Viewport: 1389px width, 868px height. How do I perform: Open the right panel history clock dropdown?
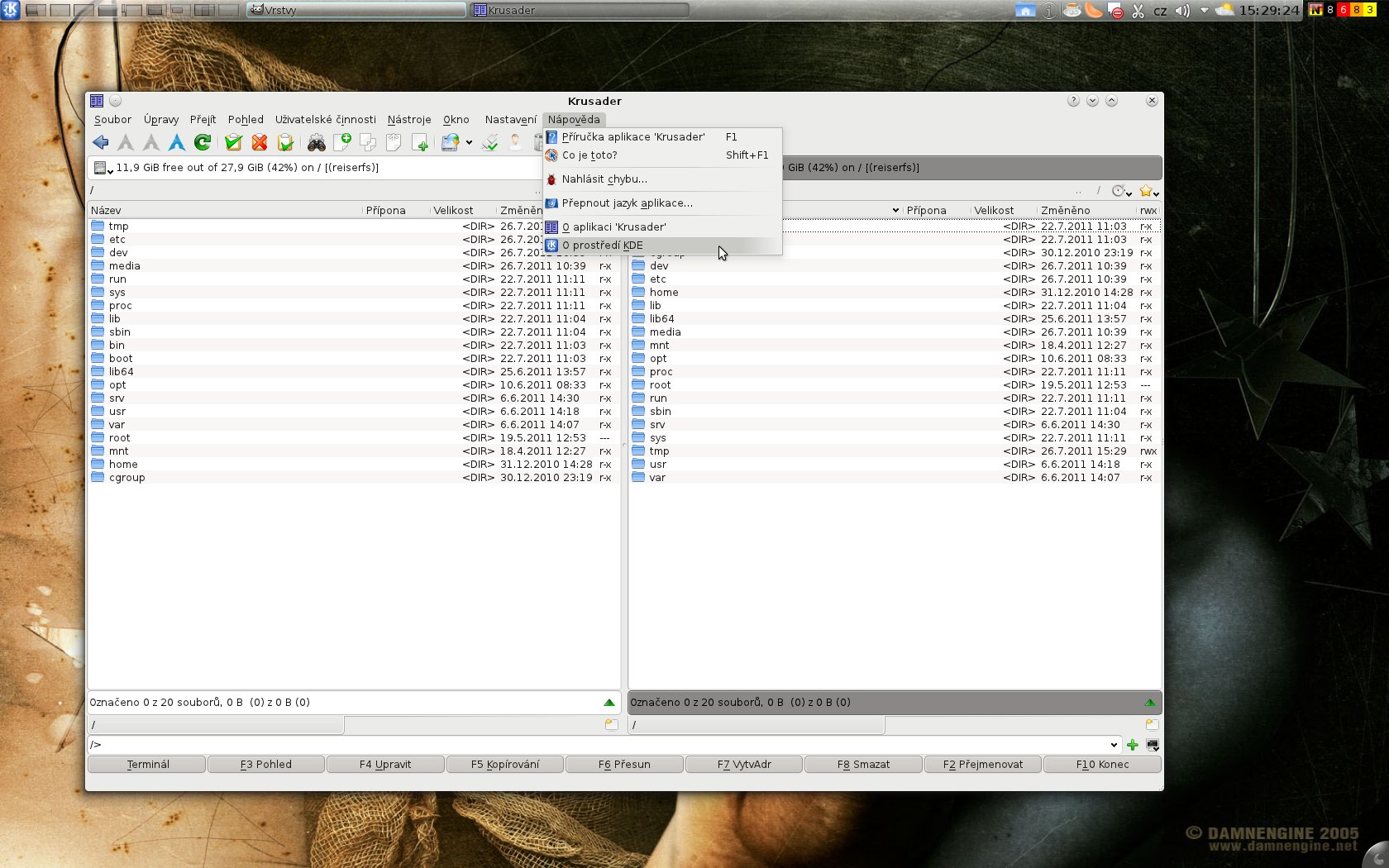click(x=1122, y=191)
